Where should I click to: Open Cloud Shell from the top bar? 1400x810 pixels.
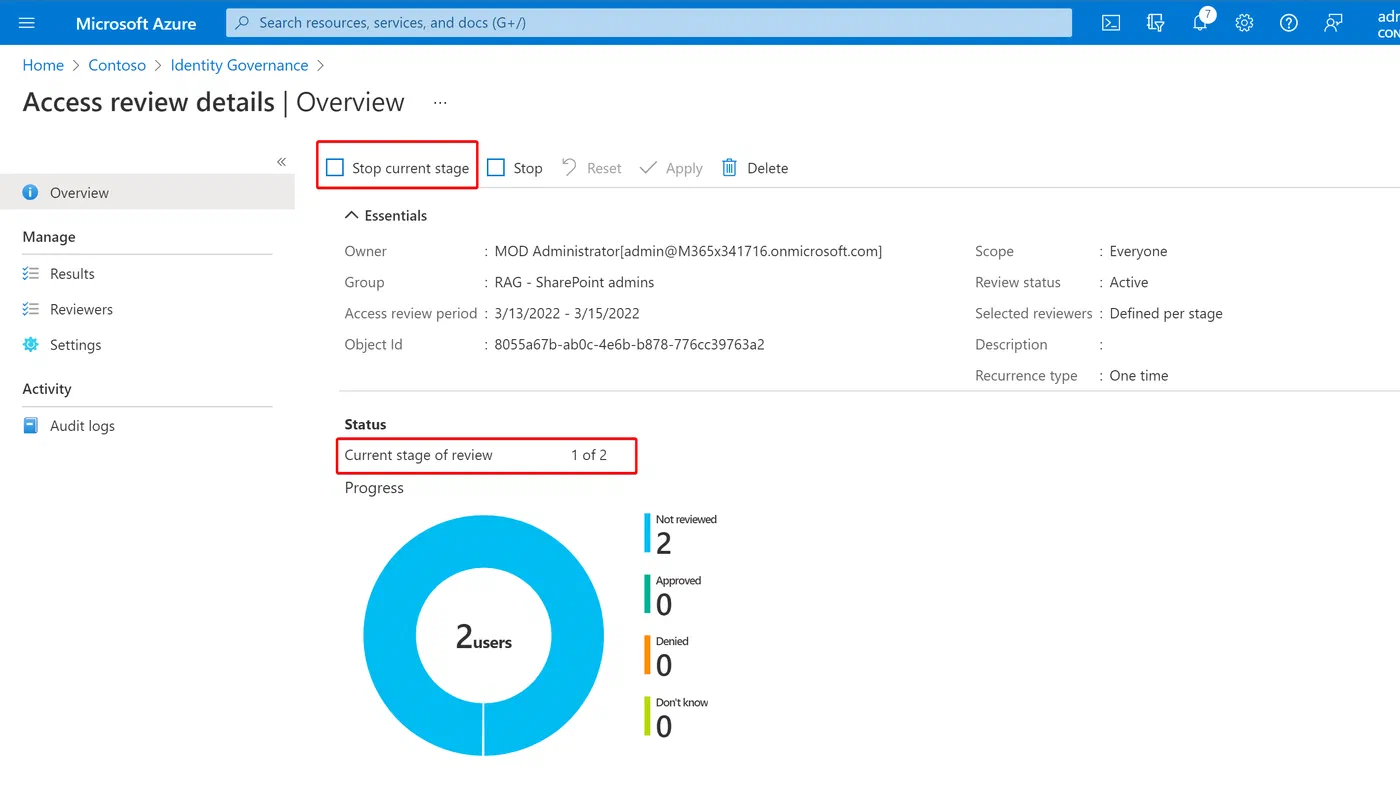point(1111,23)
